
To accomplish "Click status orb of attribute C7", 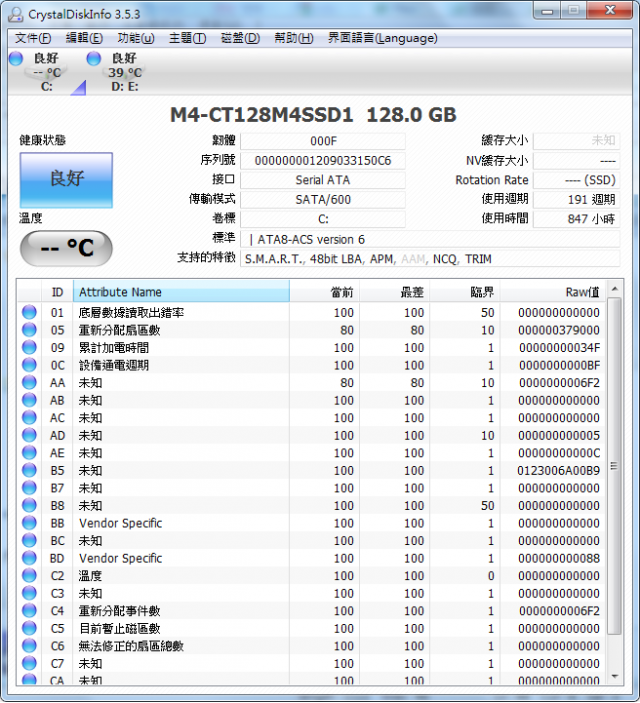I will pyautogui.click(x=29, y=663).
